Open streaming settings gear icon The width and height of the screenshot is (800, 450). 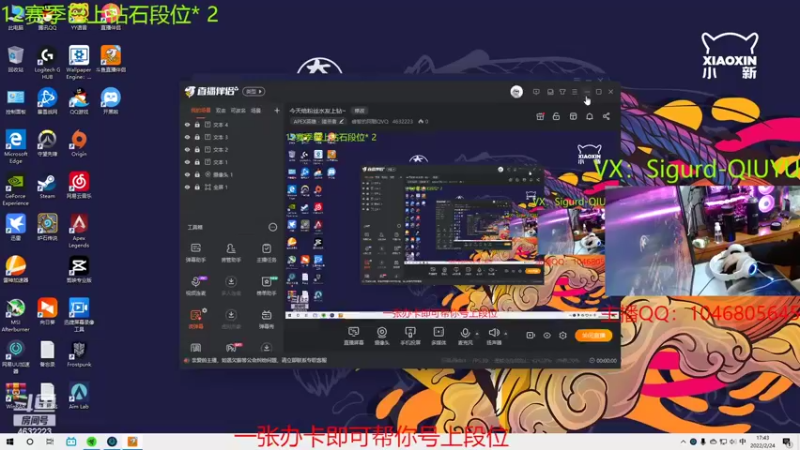click(563, 335)
